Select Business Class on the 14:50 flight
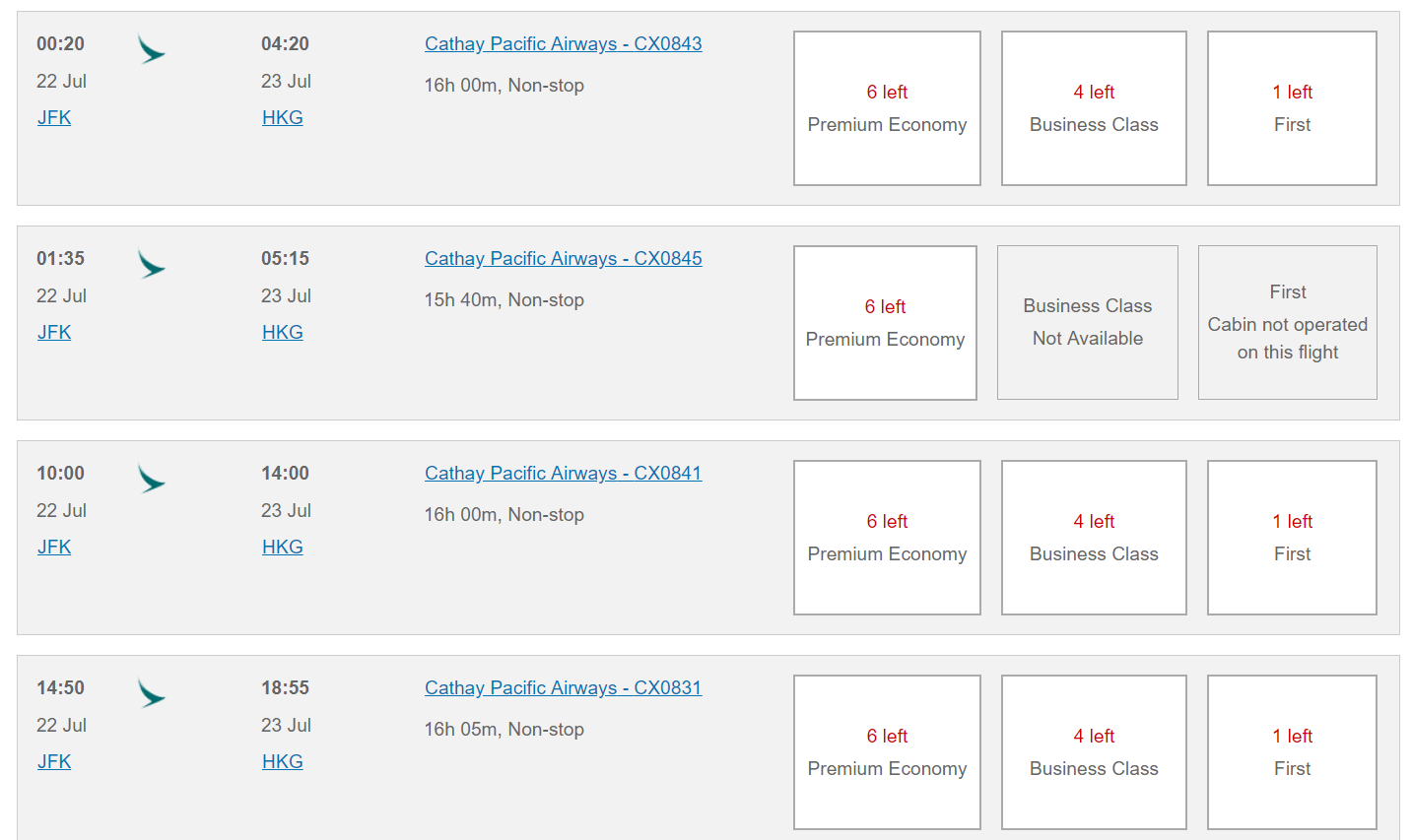Image resolution: width=1412 pixels, height=840 pixels. [x=1094, y=752]
